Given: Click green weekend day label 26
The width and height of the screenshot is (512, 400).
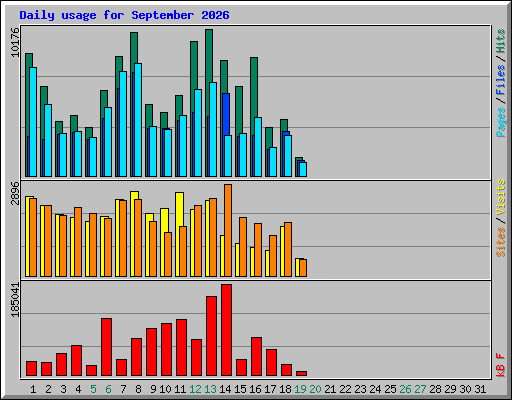Looking at the screenshot, I should (405, 389).
